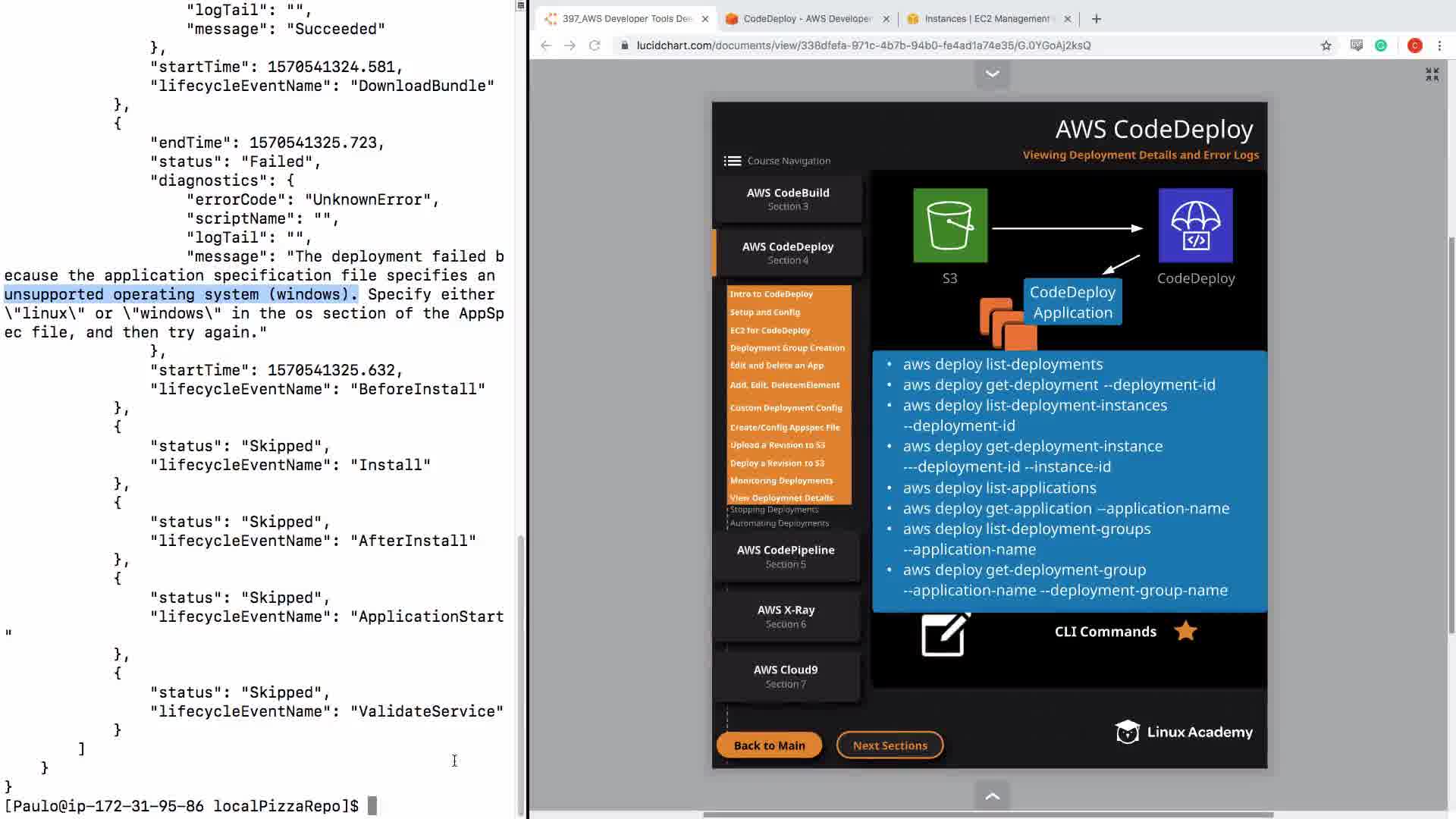The image size is (1456, 819).
Task: Open Course Navigation hamburger menu icon
Action: [732, 161]
